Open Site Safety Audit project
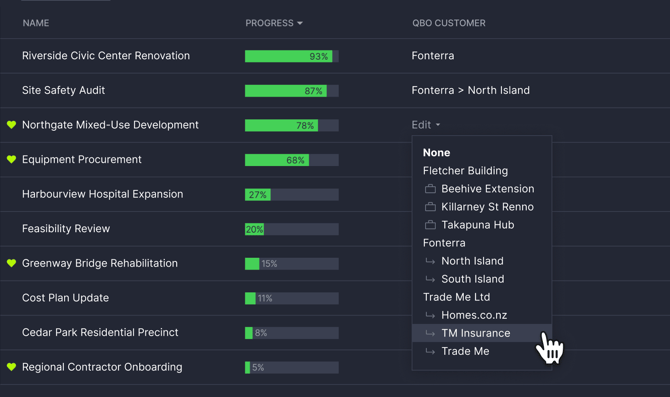The width and height of the screenshot is (670, 397). (63, 90)
